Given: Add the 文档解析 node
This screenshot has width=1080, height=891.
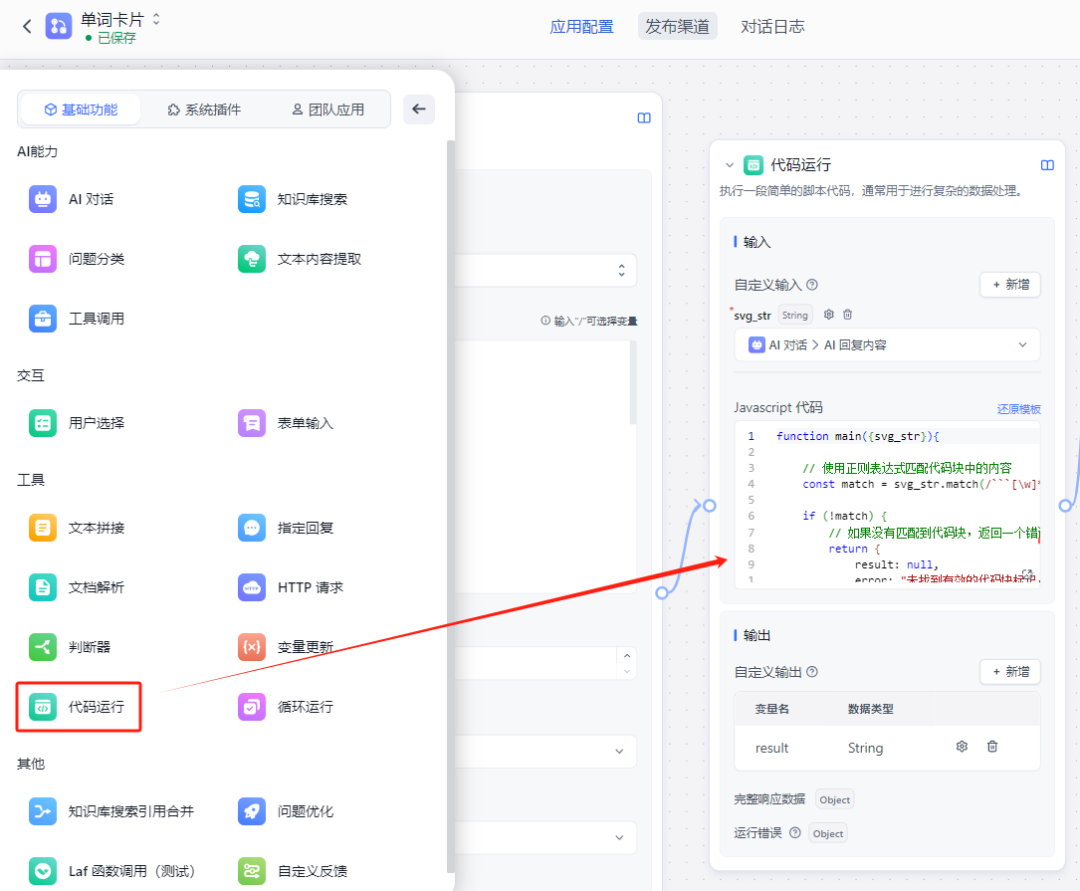Looking at the screenshot, I should (77, 587).
